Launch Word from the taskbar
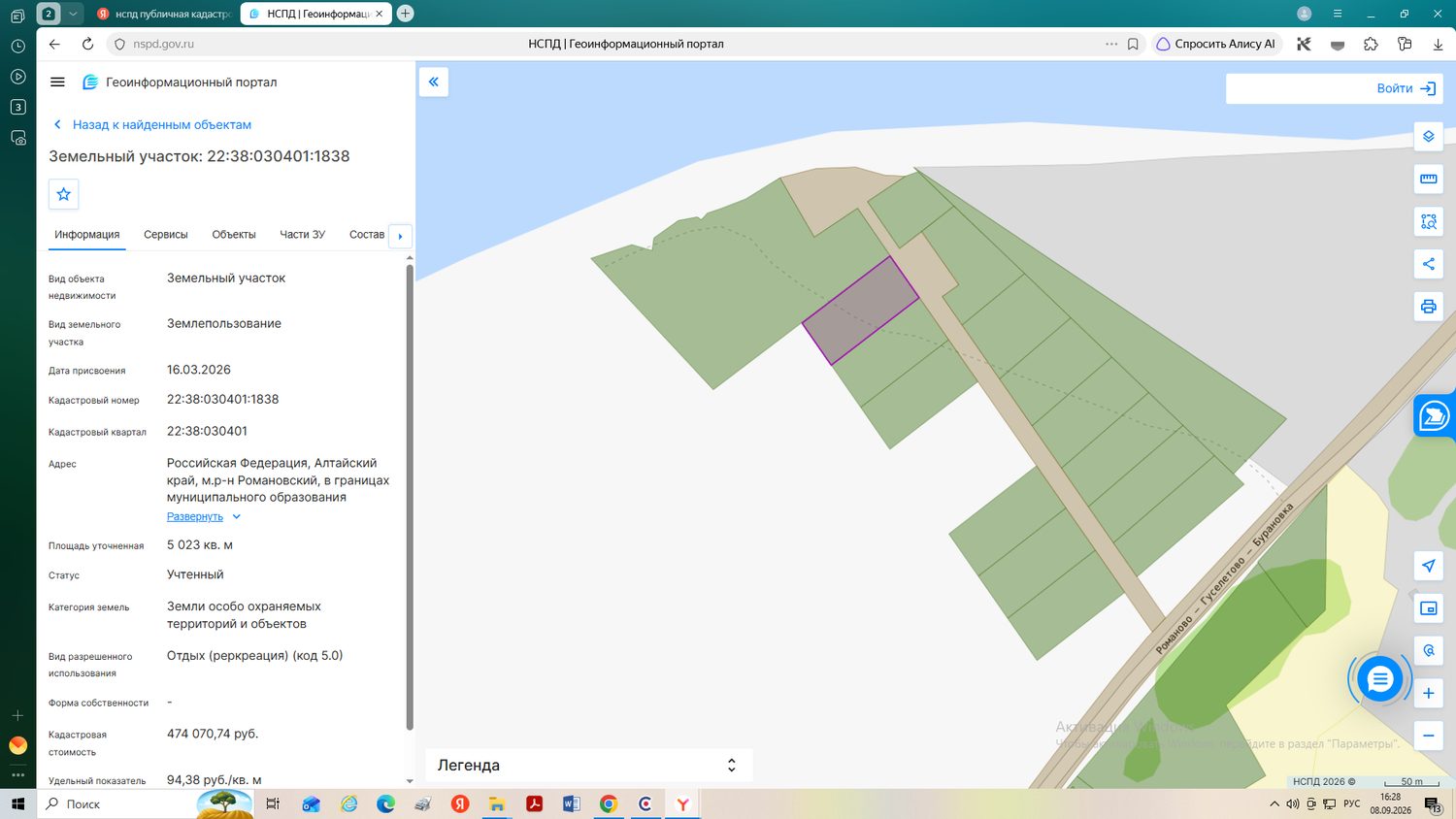 (x=571, y=803)
